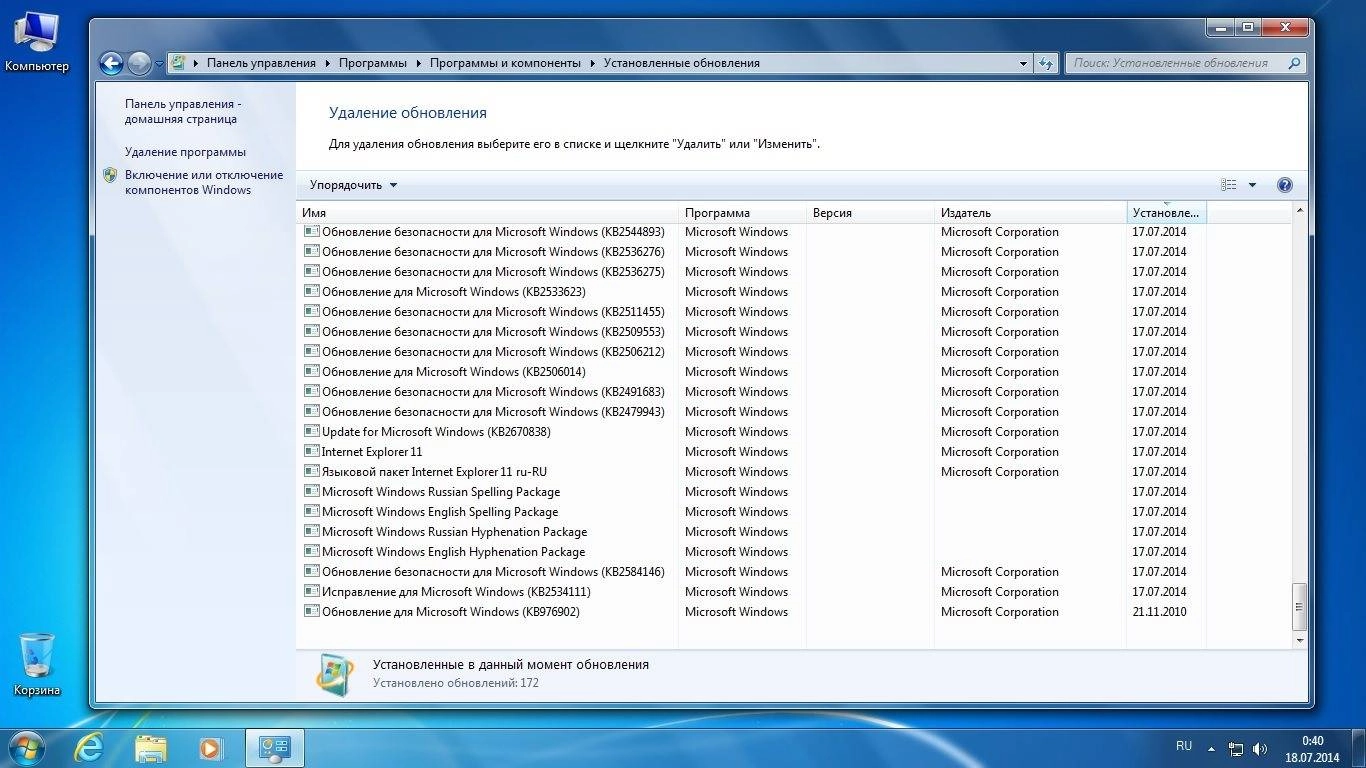Click scrollbar down arrow in updates list
Image resolution: width=1366 pixels, height=768 pixels.
tap(1300, 640)
